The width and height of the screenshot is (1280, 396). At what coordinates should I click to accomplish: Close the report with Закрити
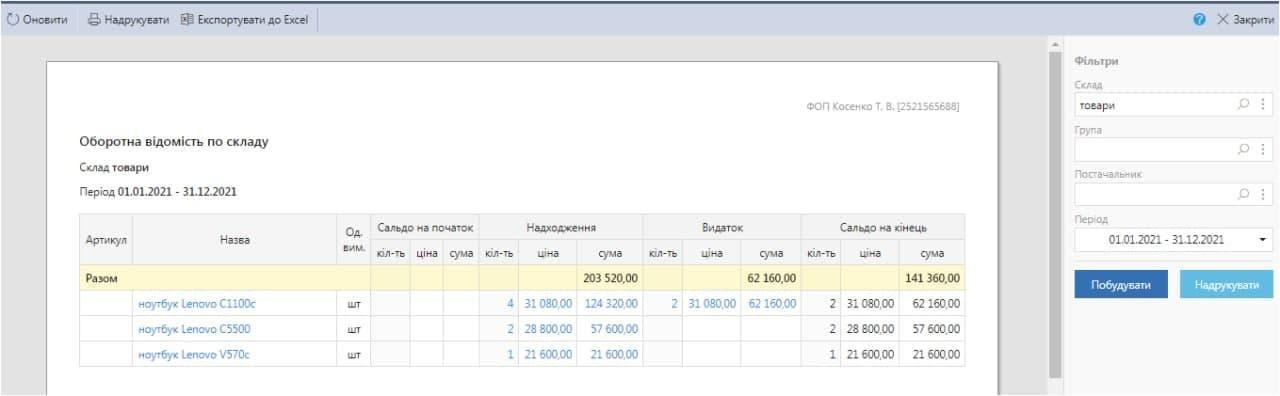(1245, 20)
